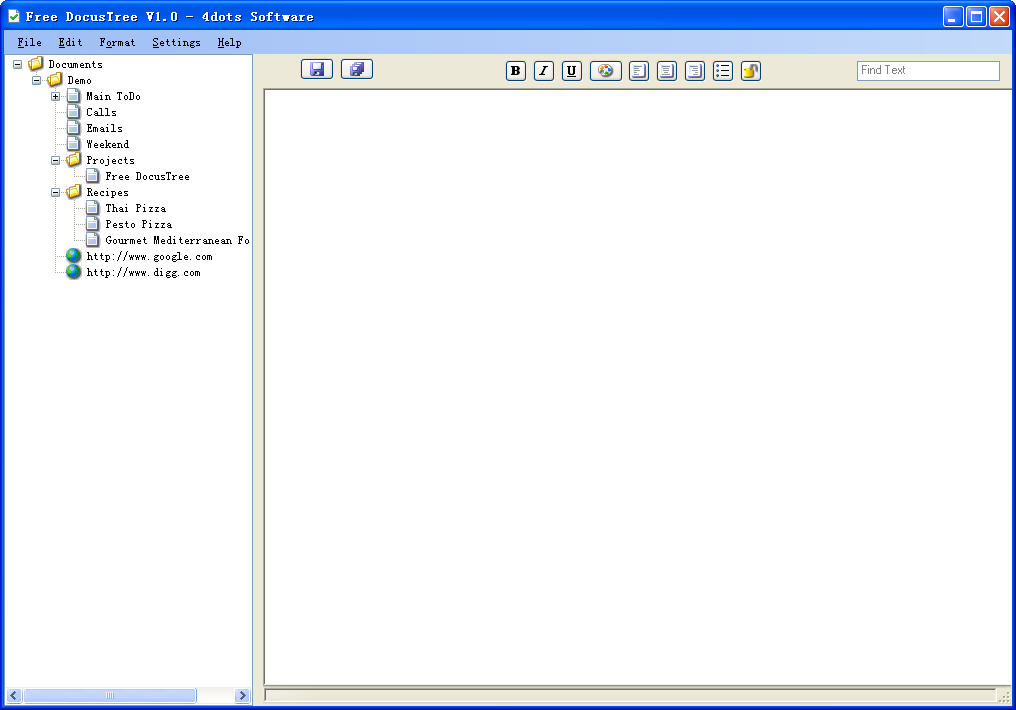This screenshot has width=1016, height=710.
Task: Click the Find Text search field
Action: click(928, 71)
